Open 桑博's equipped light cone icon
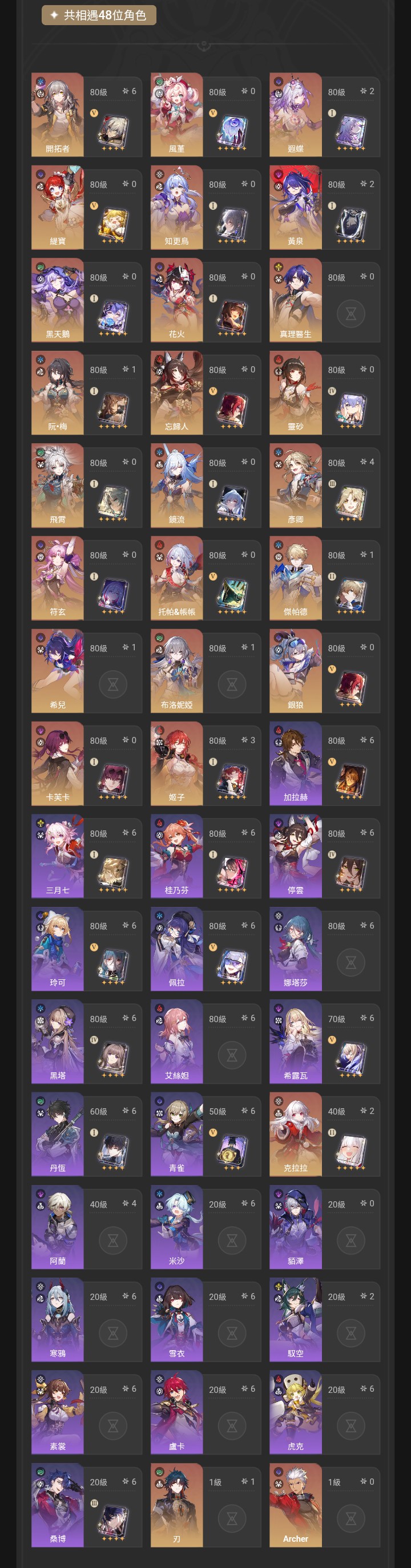This screenshot has height=1568, width=411. click(113, 1522)
